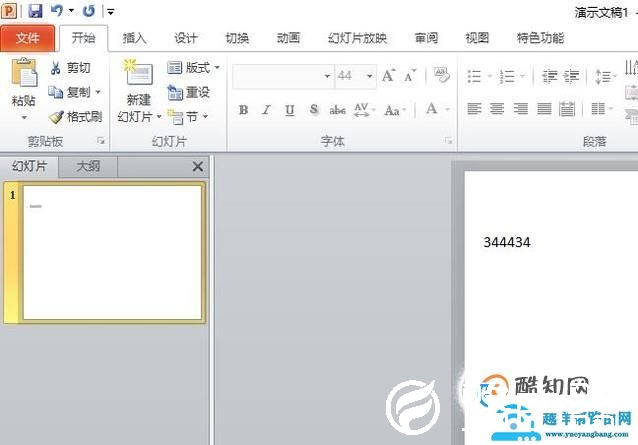Viewport: 638px width, 445px height.
Task: Align text left
Action: pos(474,109)
